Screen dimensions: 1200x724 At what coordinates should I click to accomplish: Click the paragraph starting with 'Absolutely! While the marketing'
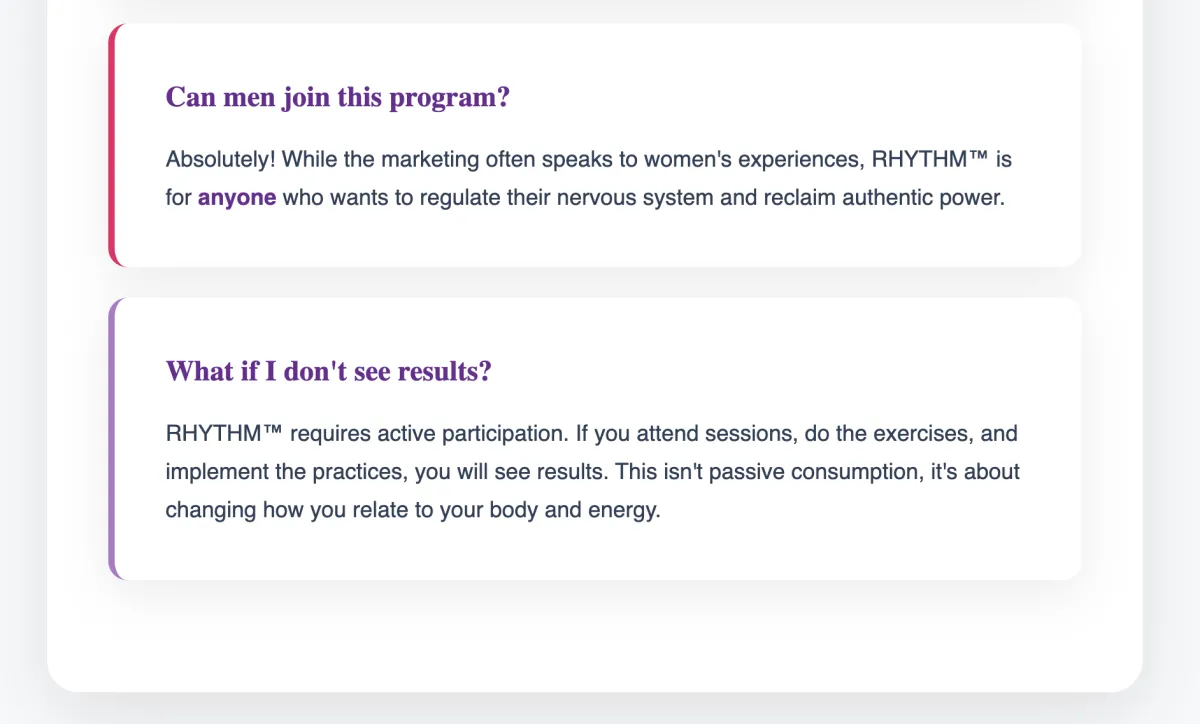[x=590, y=178]
